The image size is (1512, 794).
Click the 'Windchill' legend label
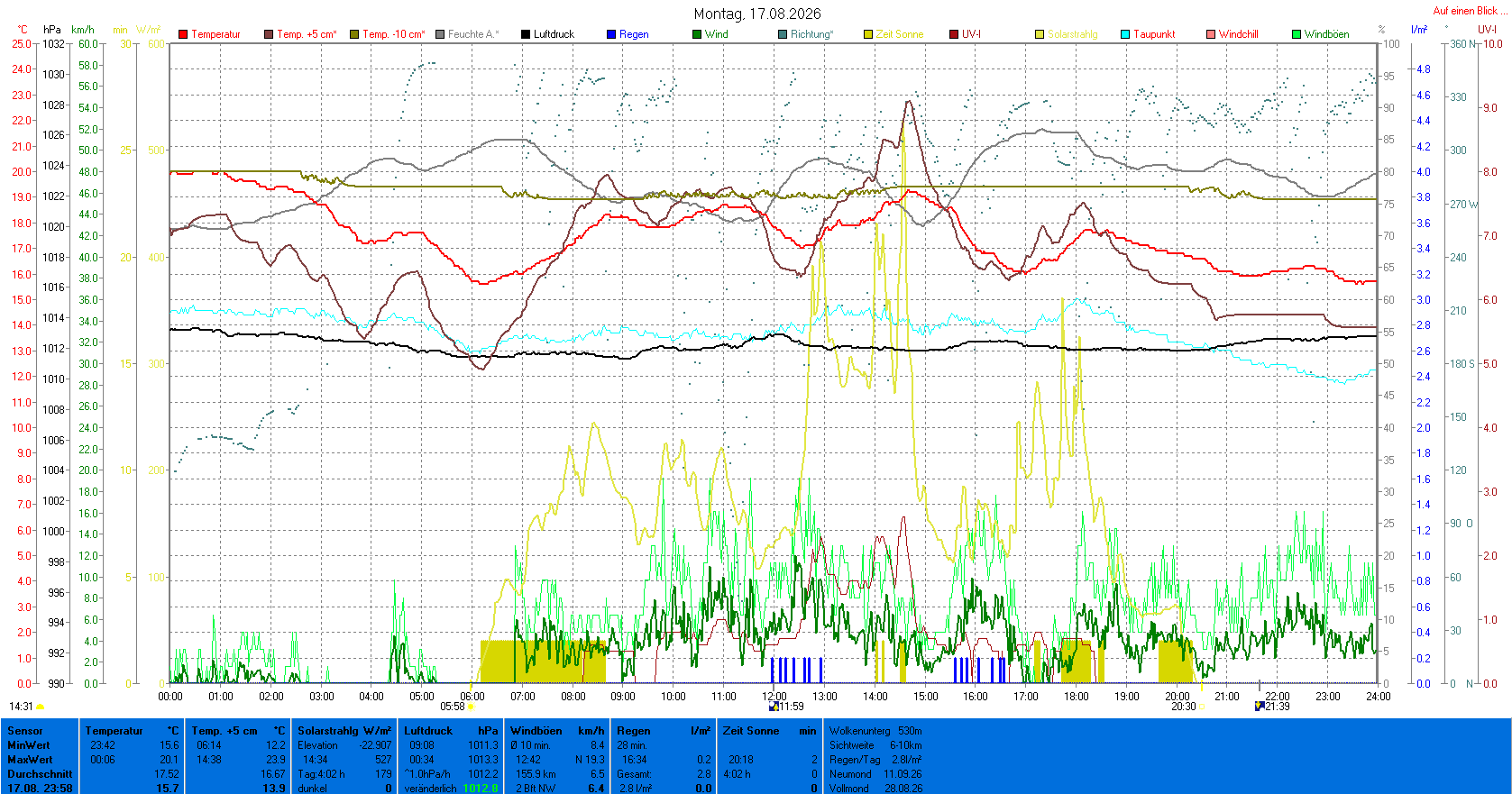tap(1238, 34)
